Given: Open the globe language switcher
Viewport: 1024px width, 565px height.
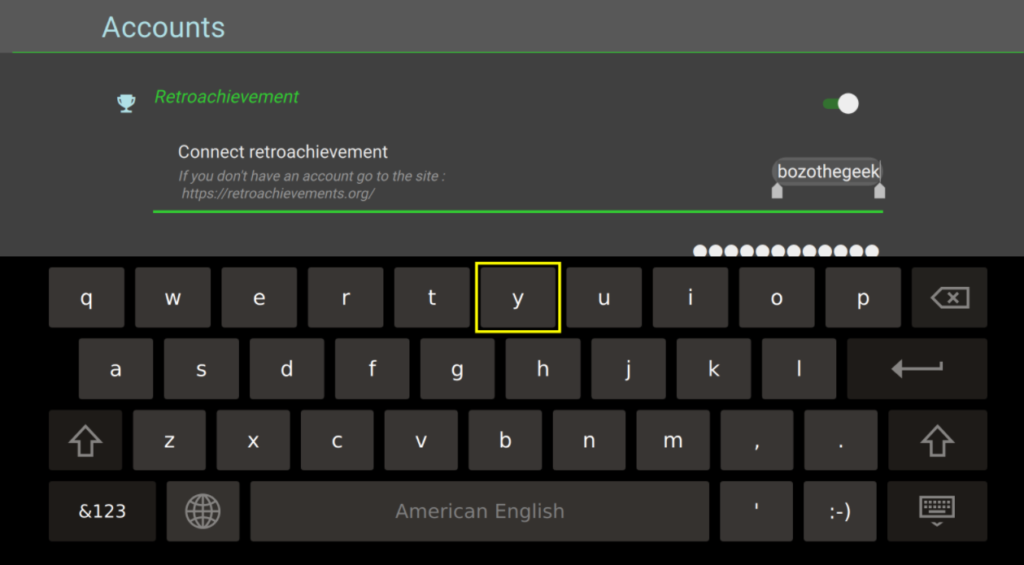Looking at the screenshot, I should coord(202,511).
